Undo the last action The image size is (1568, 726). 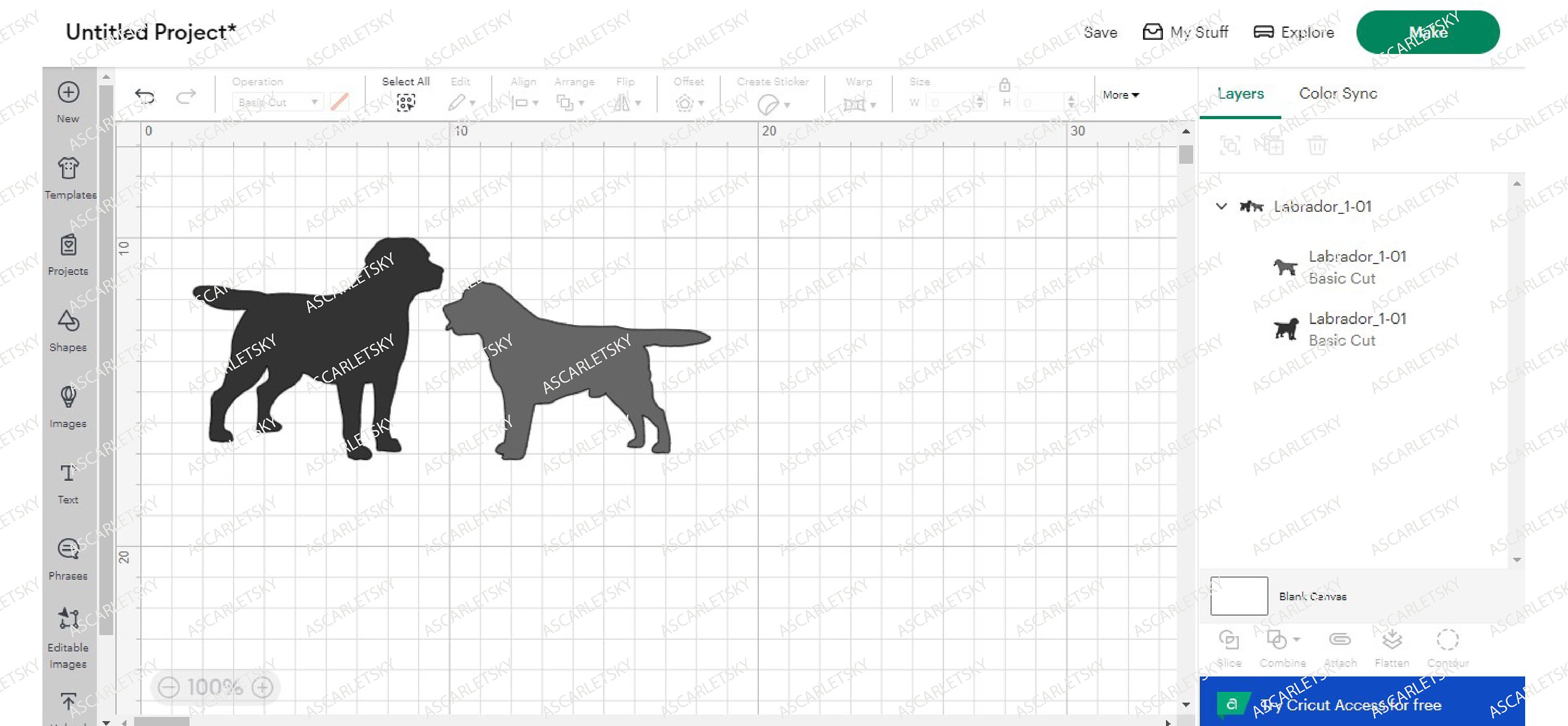click(145, 96)
